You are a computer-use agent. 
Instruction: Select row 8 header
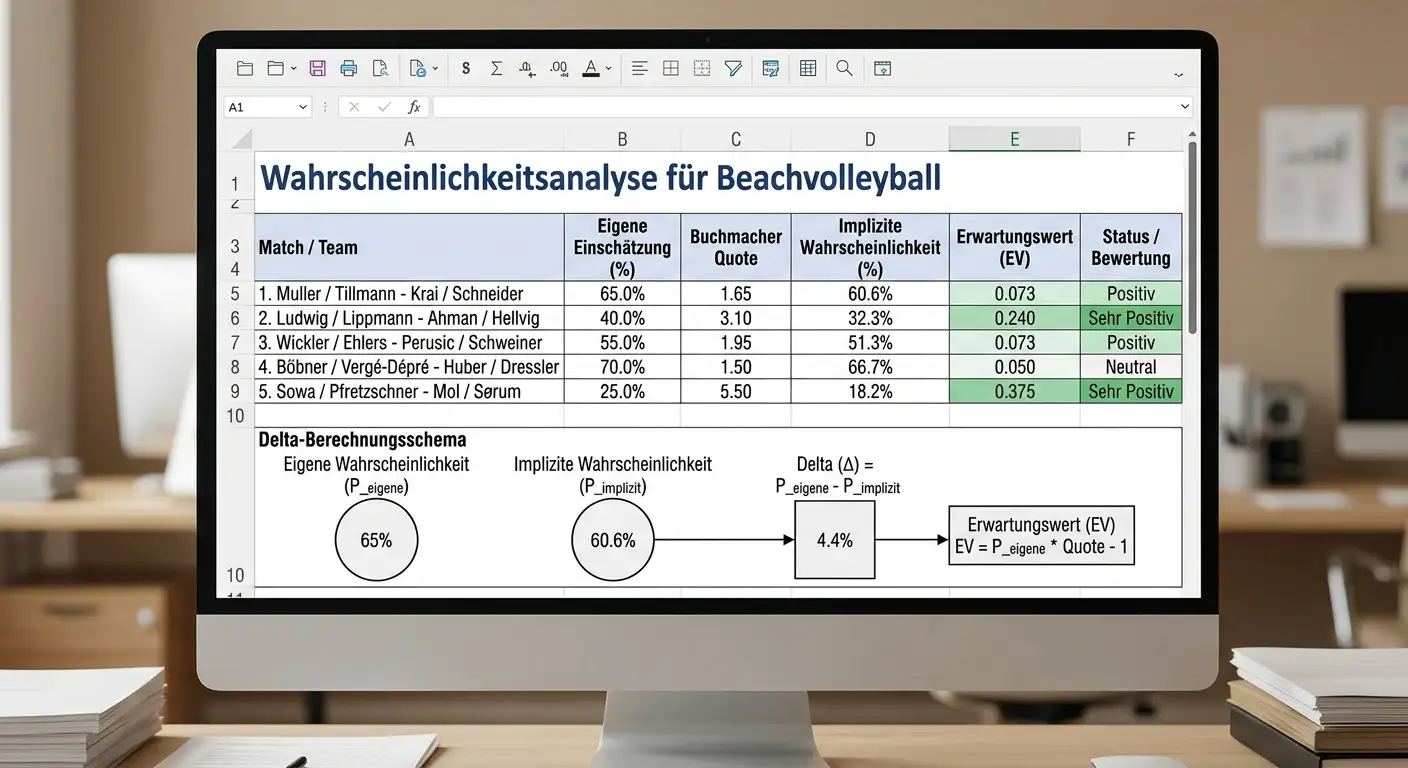tap(236, 367)
